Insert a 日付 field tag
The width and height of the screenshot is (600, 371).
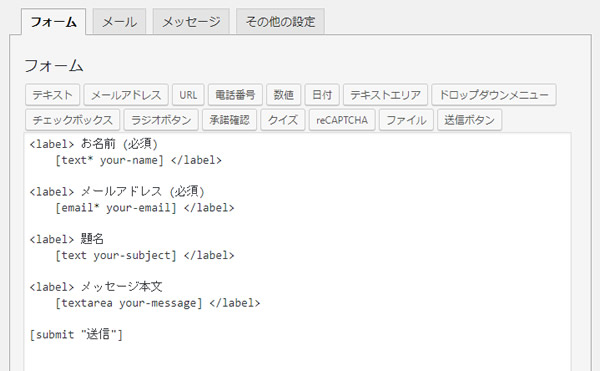[322, 95]
